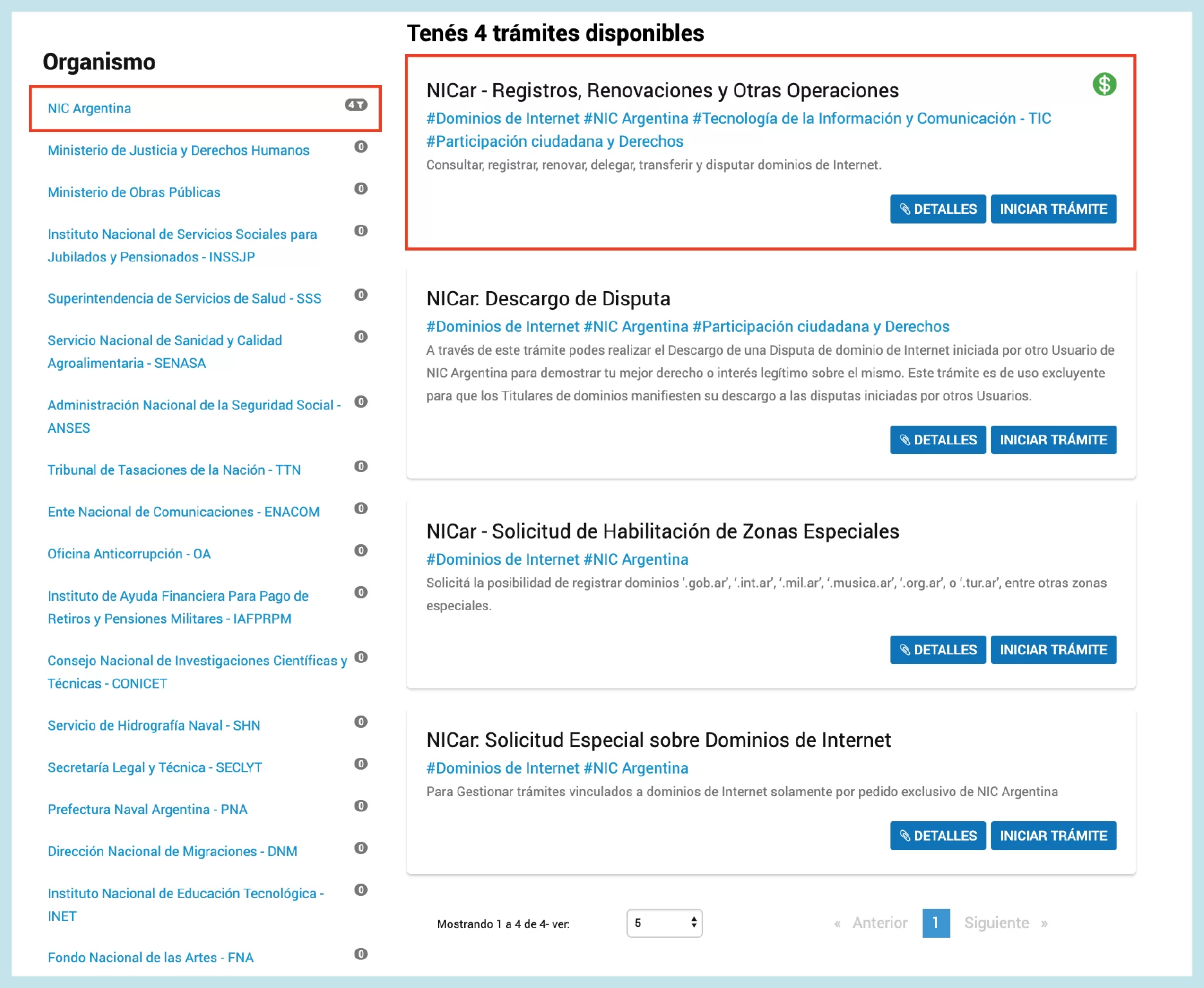Click the zero count badge beside ENACOM
Screen dimensions: 1204x988
[361, 509]
